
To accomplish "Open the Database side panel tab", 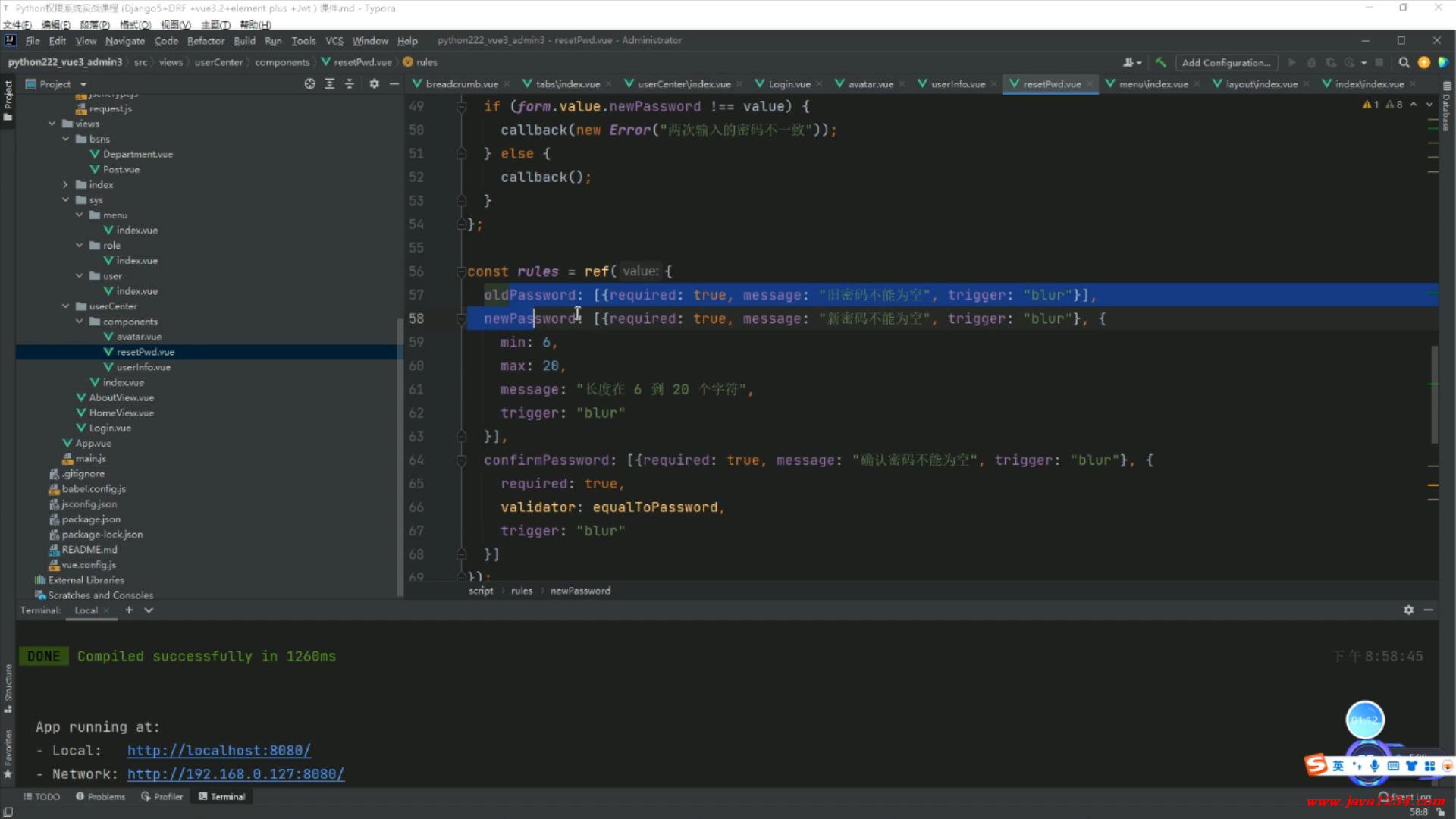I will tap(1447, 108).
